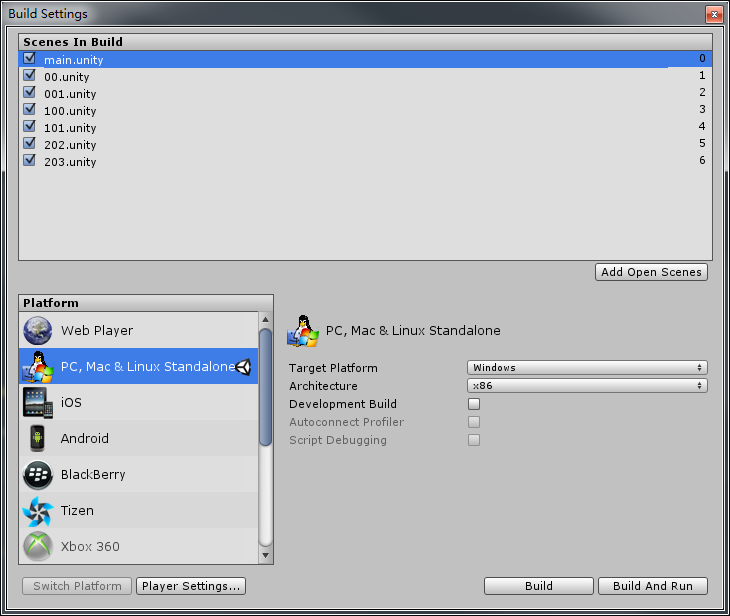Click the Xbox 360 logo icon
Viewport: 730px width, 616px height.
(38, 546)
